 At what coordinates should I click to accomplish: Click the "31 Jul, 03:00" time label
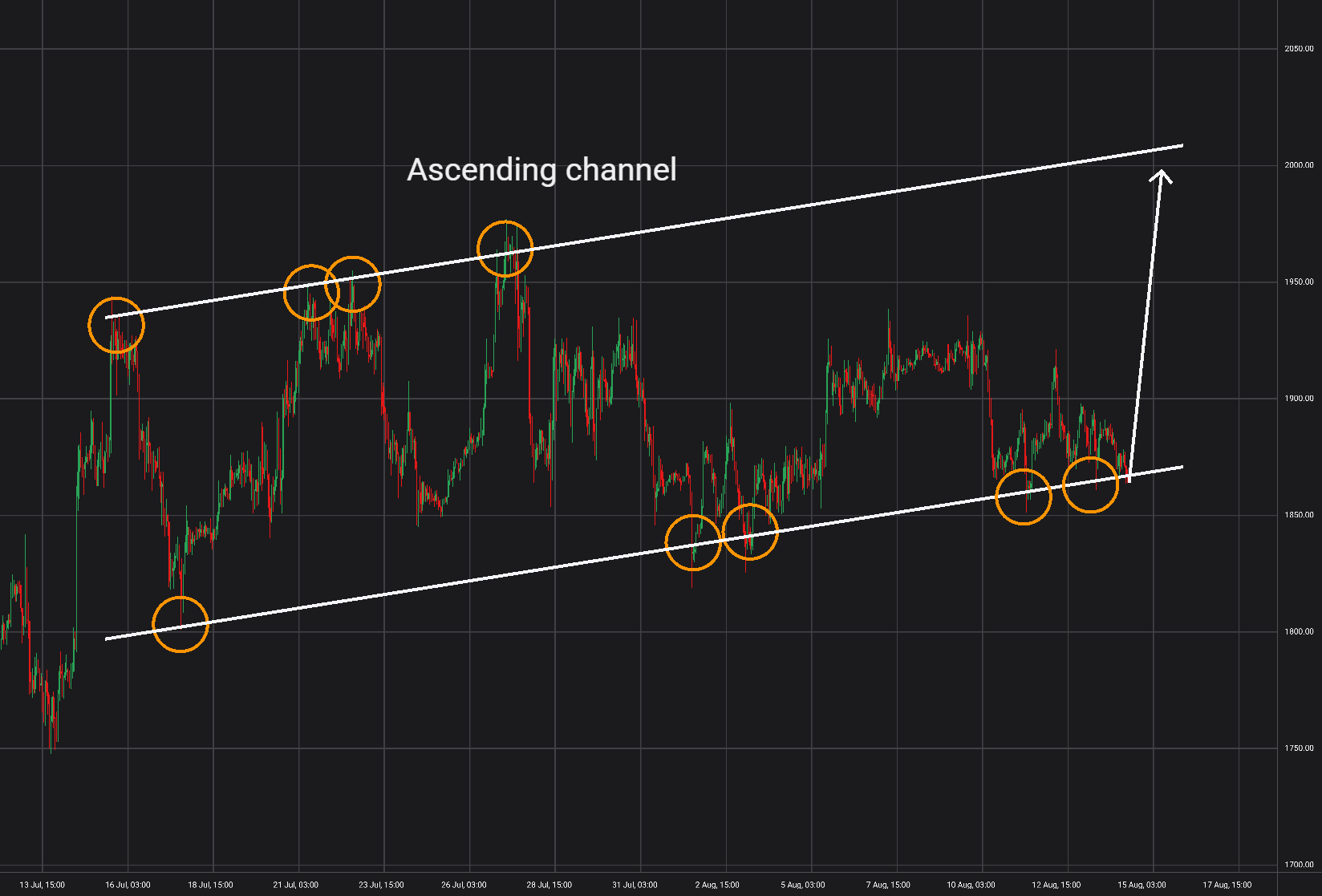pyautogui.click(x=635, y=885)
